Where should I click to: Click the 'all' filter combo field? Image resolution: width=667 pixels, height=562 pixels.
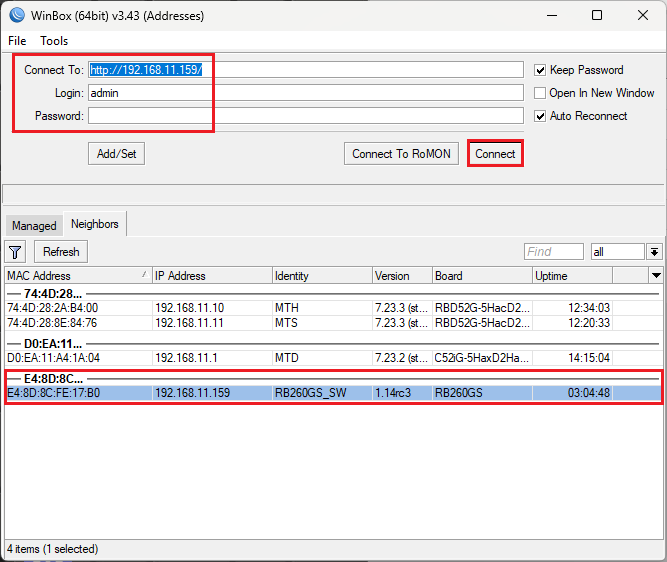617,252
